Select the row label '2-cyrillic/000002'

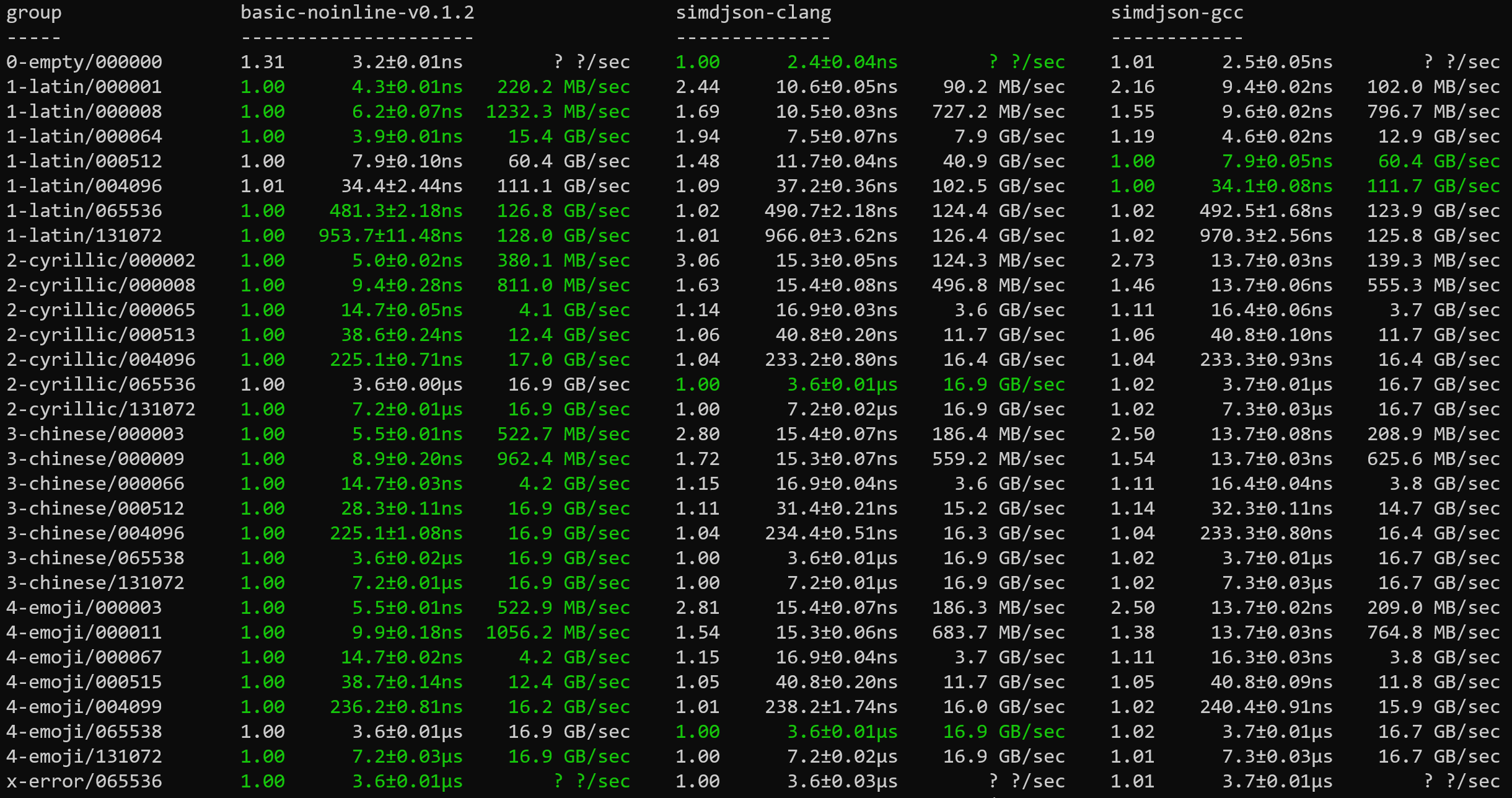pyautogui.click(x=101, y=260)
